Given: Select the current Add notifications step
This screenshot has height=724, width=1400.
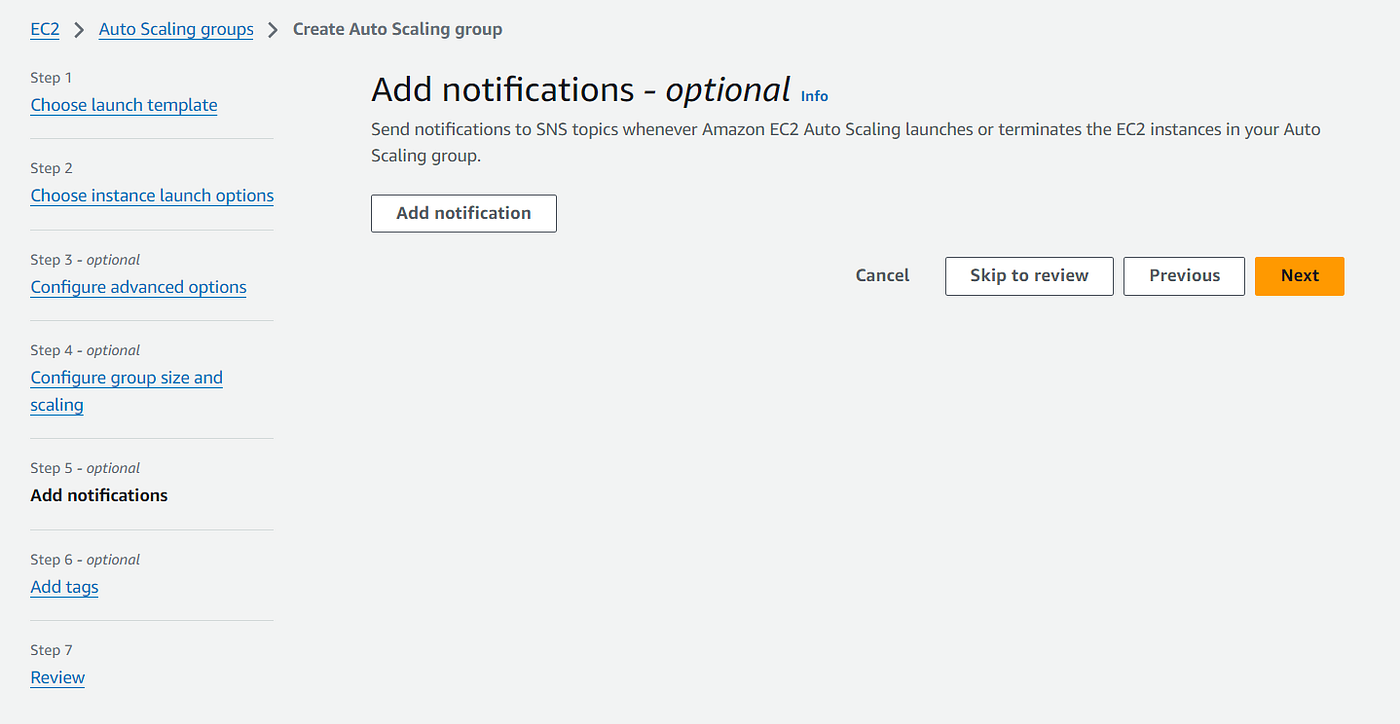Looking at the screenshot, I should [x=99, y=495].
